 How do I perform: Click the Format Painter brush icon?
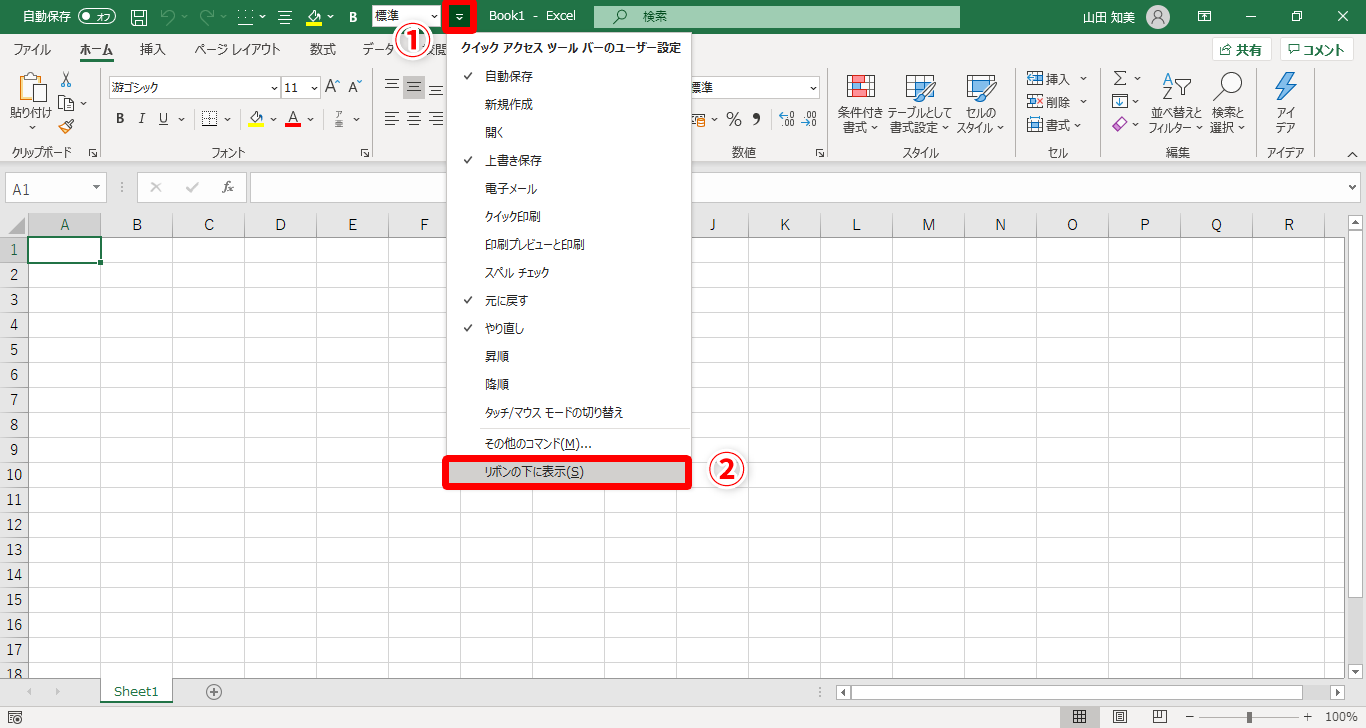66,126
